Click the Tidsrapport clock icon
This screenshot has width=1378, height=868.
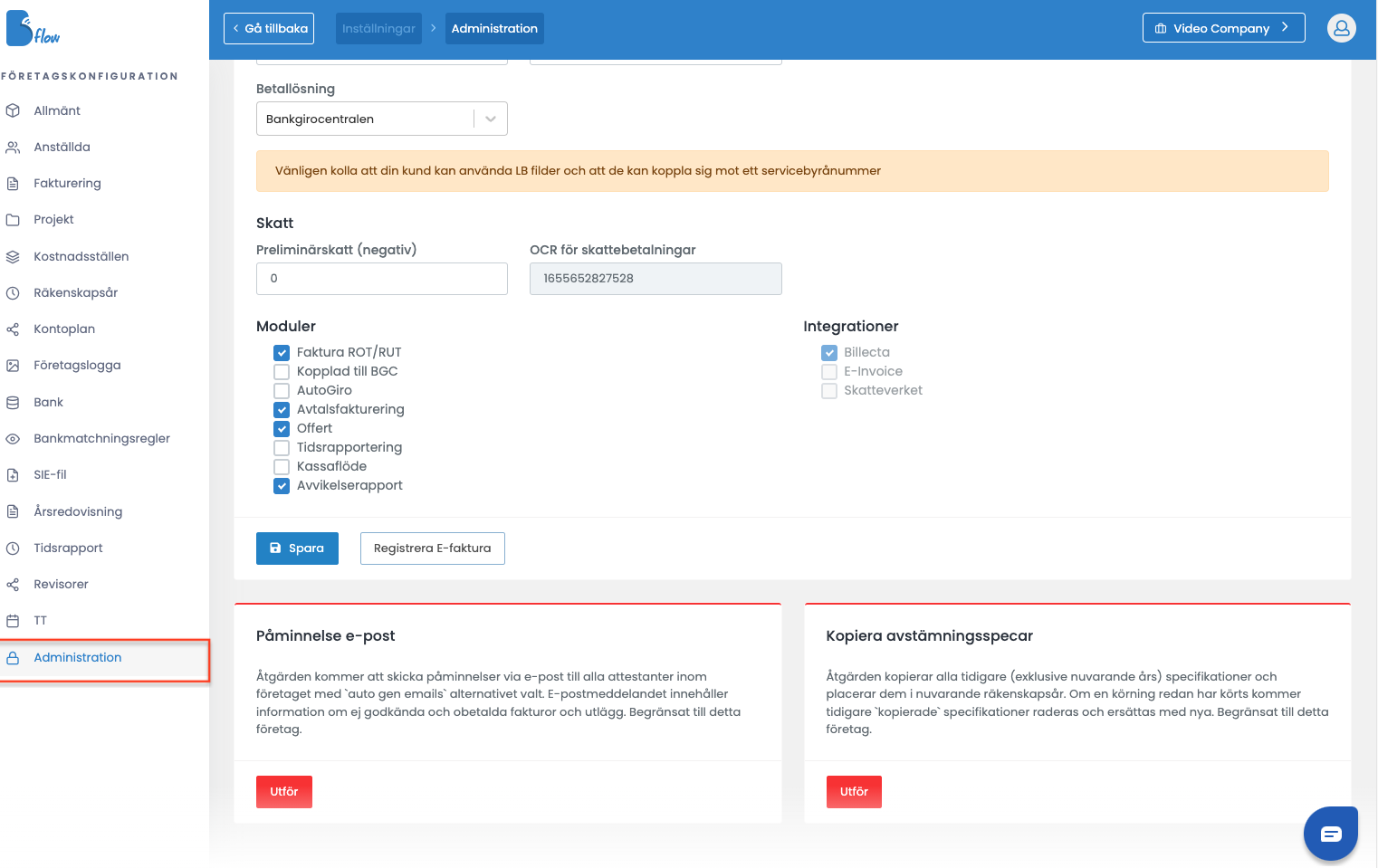(x=13, y=548)
